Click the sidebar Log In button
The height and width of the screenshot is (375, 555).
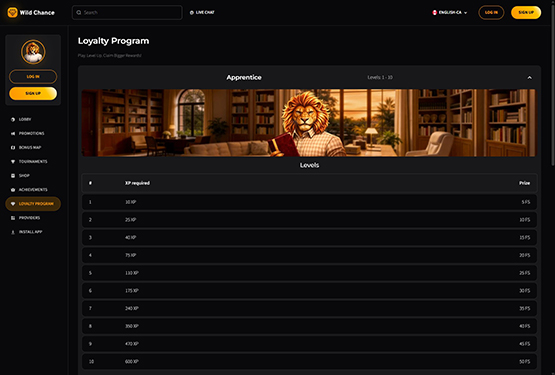click(x=33, y=76)
